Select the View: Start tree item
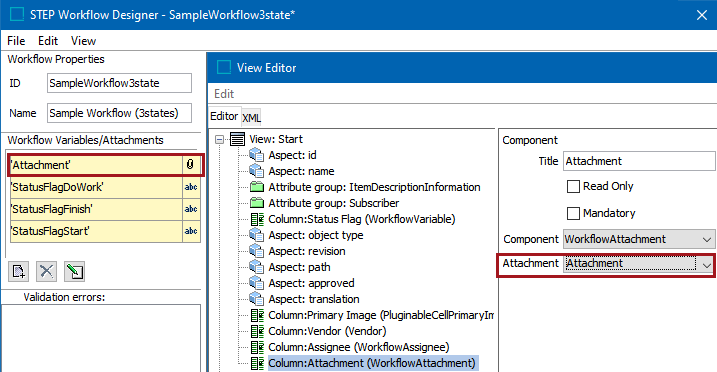This screenshot has height=372, width=717. (276, 139)
